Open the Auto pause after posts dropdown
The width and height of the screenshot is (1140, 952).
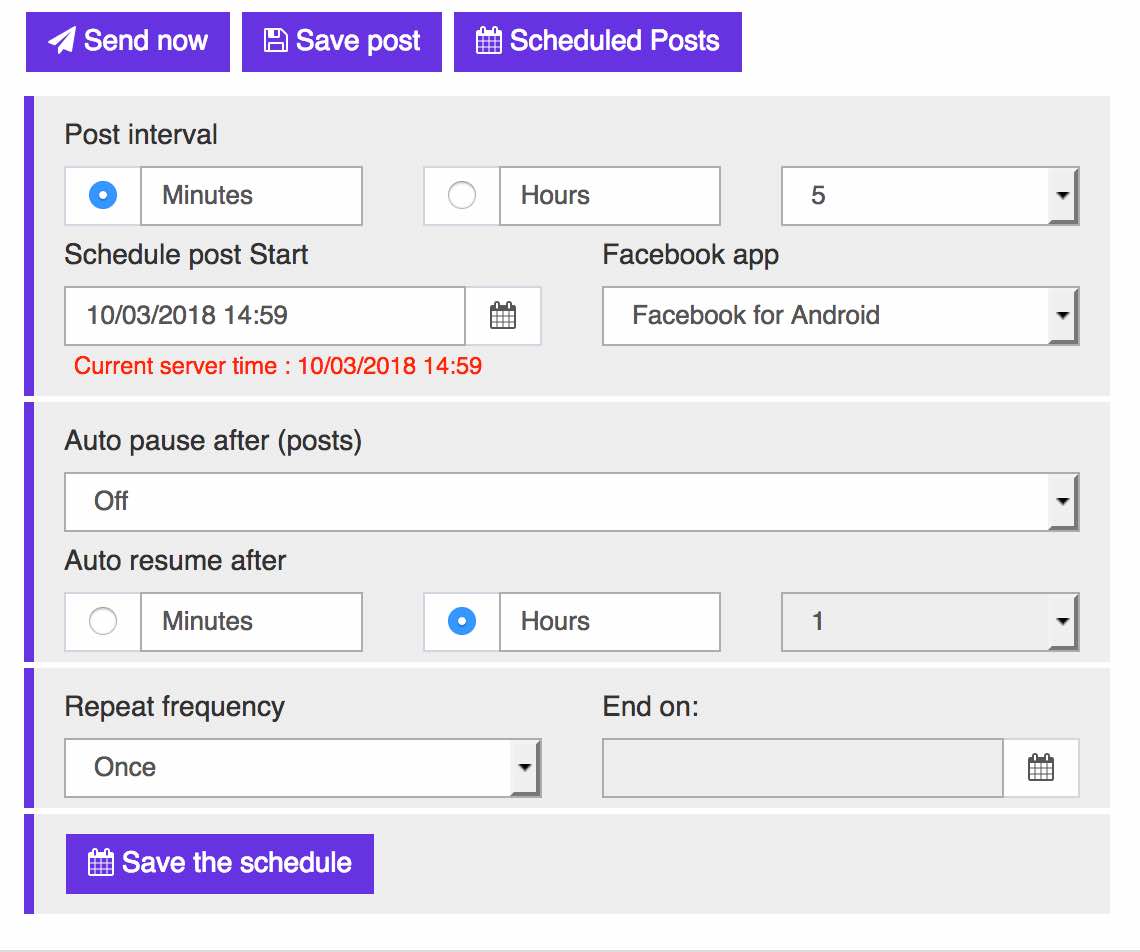coord(571,502)
